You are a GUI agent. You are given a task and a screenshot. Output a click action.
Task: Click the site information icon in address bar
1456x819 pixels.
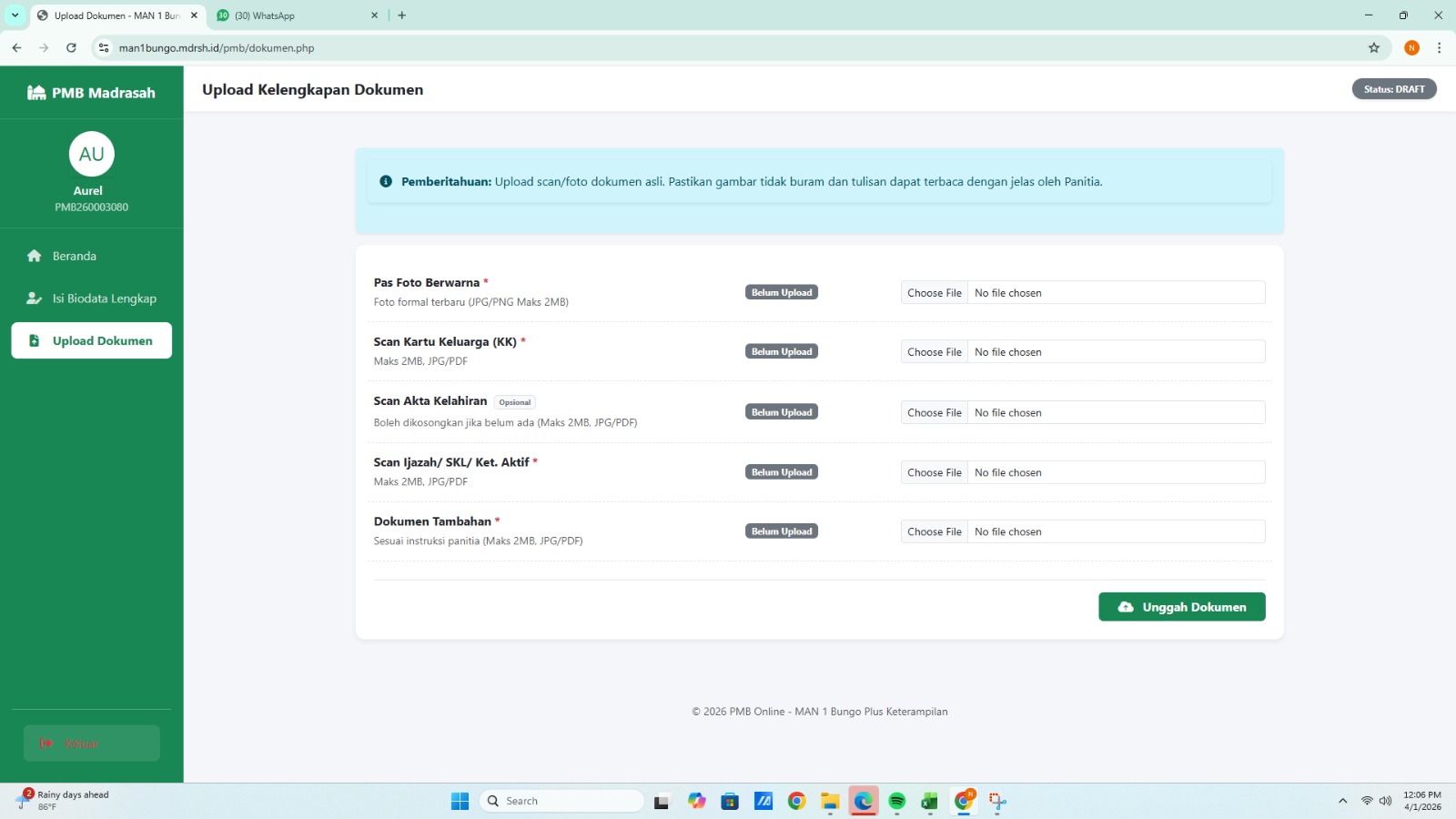click(104, 48)
